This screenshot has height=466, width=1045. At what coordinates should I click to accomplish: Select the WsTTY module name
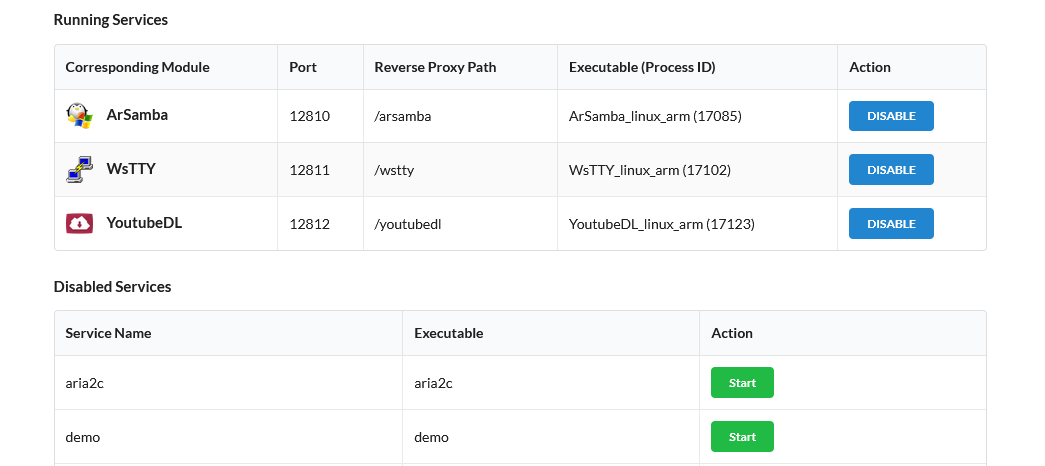click(131, 169)
